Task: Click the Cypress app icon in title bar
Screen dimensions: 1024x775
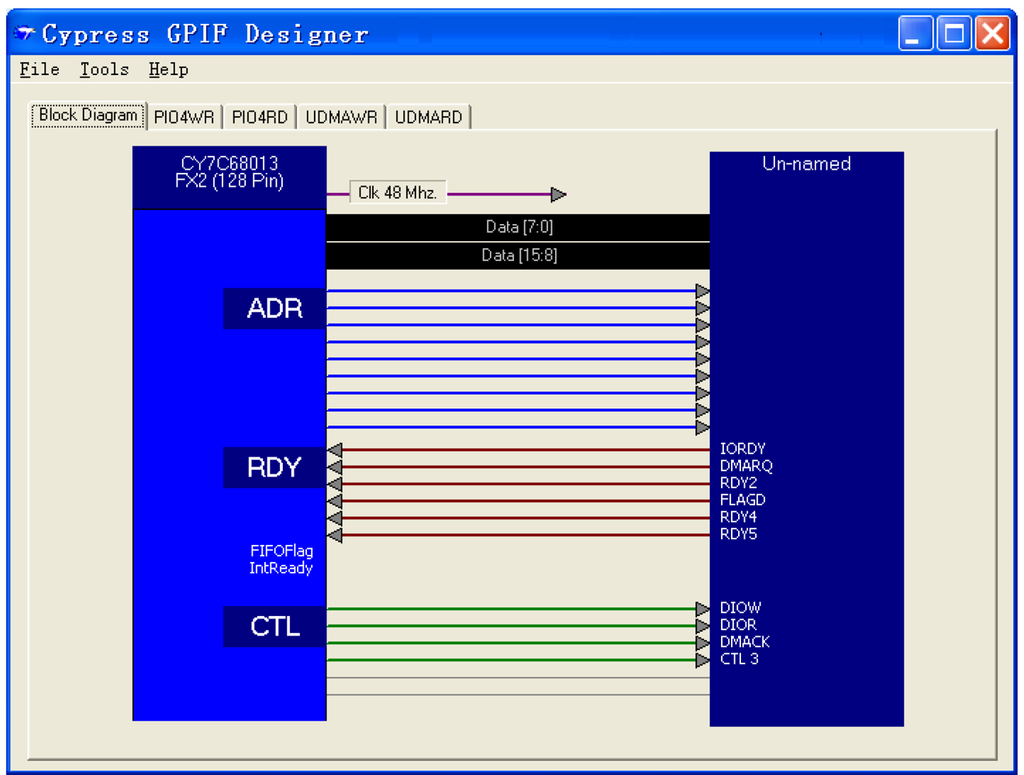Action: click(x=25, y=34)
